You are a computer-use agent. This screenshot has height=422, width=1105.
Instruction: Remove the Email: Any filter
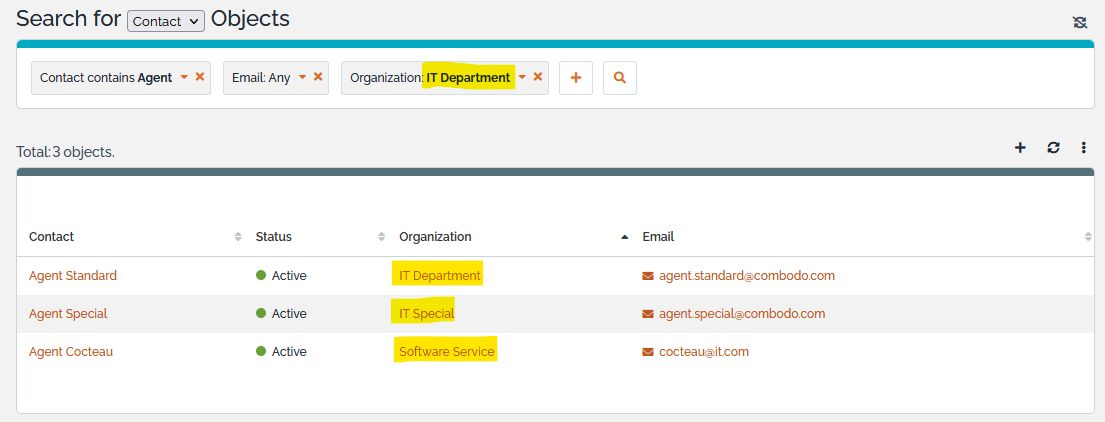318,77
